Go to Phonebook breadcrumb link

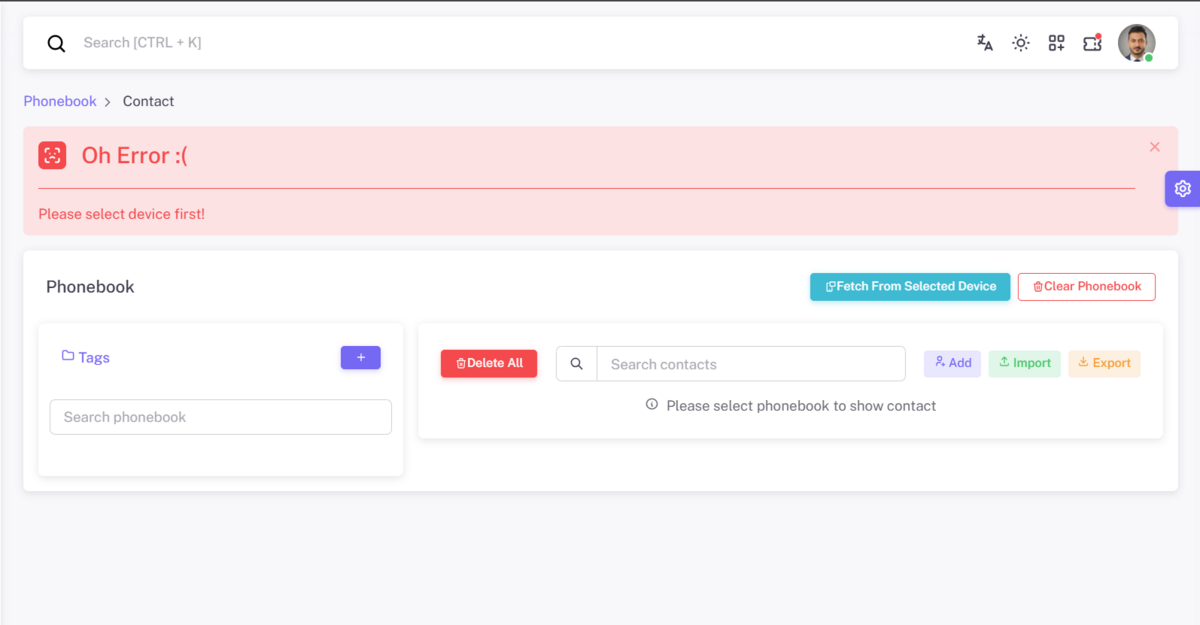click(60, 101)
